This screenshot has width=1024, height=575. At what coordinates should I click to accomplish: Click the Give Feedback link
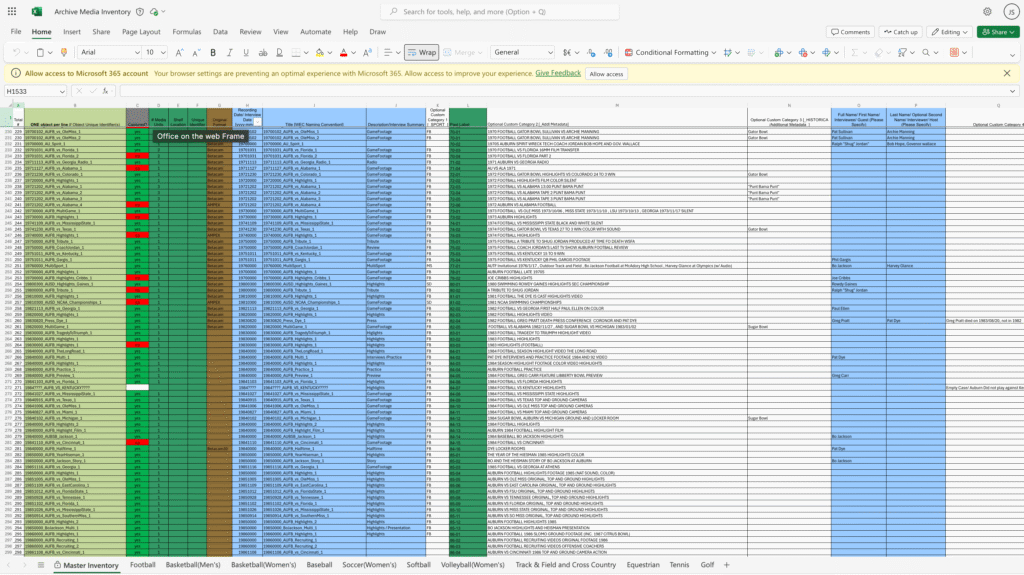click(557, 73)
